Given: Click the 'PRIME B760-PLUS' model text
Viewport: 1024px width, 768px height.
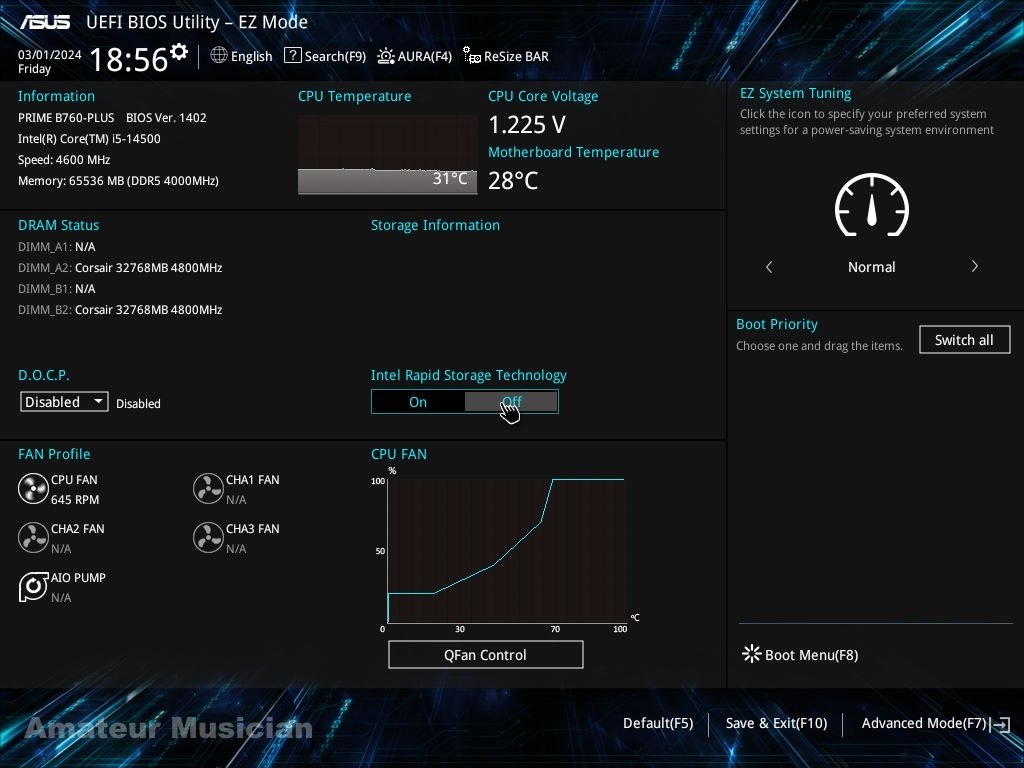Looking at the screenshot, I should point(66,118).
